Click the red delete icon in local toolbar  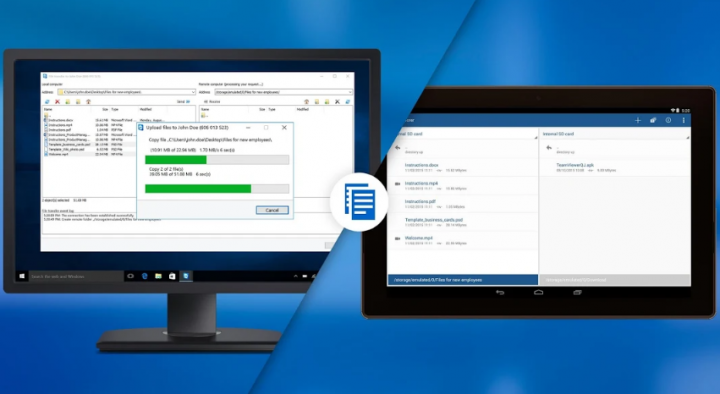[x=57, y=101]
